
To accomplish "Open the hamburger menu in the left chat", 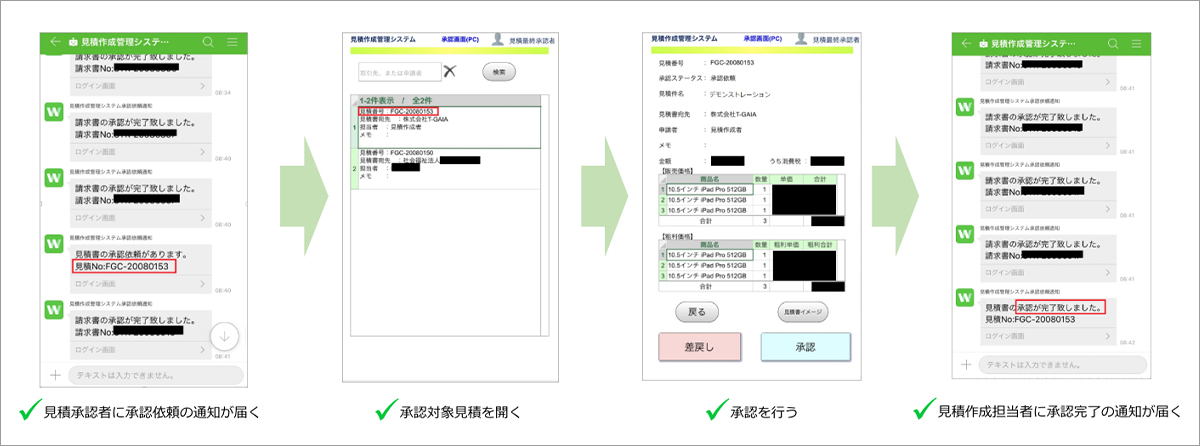I will tap(232, 42).
